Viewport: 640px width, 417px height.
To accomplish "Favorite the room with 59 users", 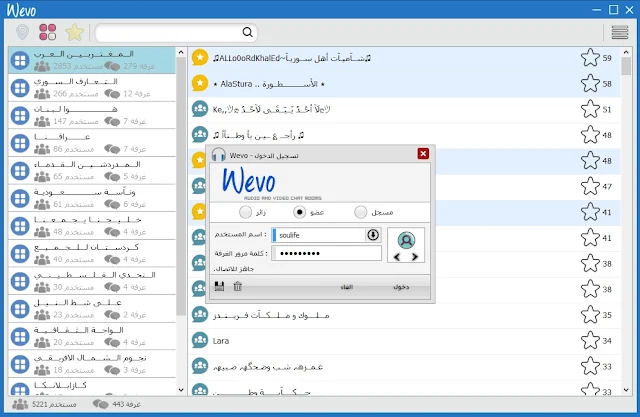I will (590, 58).
